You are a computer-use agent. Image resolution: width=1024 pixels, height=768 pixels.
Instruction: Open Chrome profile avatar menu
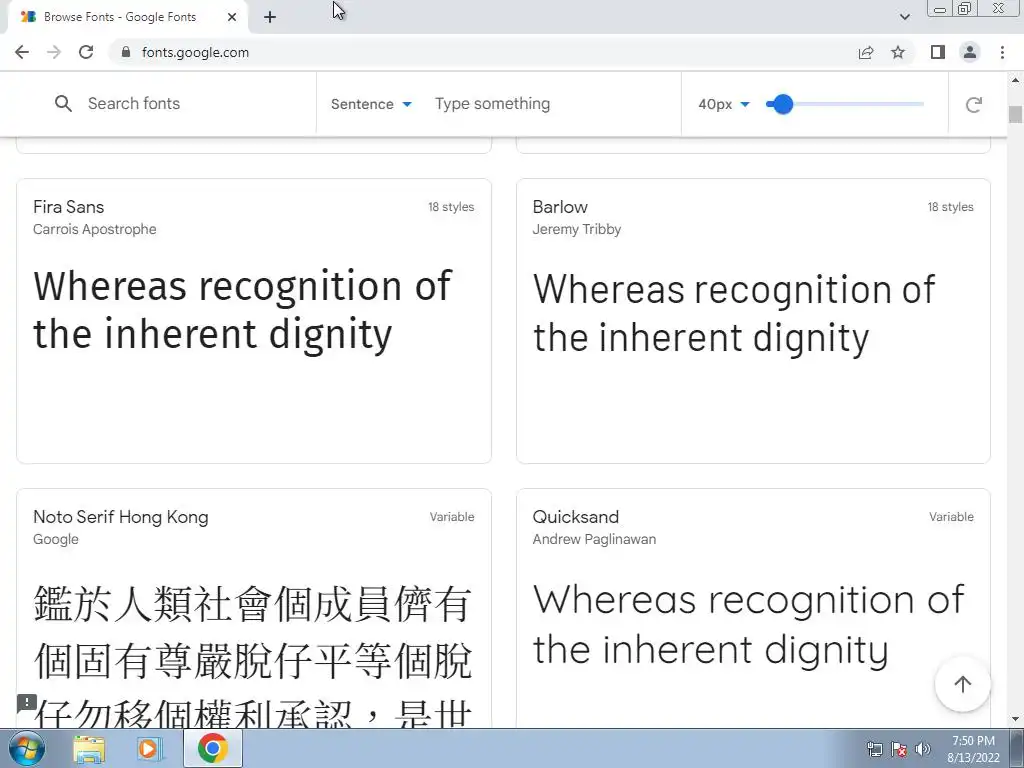(970, 52)
